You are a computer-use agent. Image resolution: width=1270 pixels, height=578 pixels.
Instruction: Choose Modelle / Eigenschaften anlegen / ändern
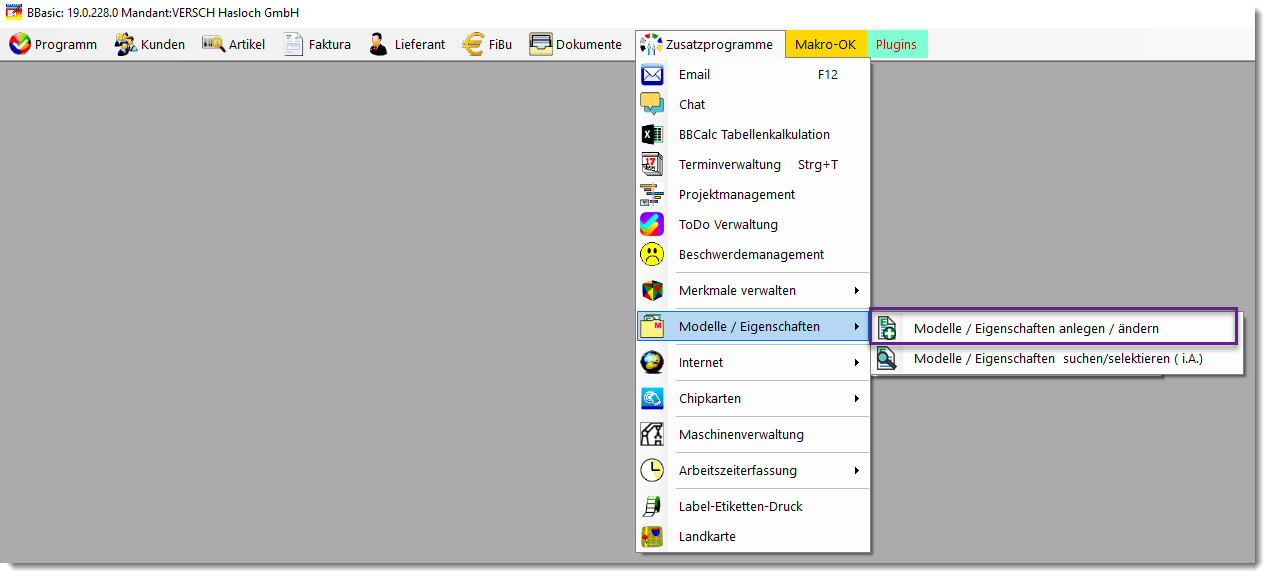click(x=1055, y=327)
